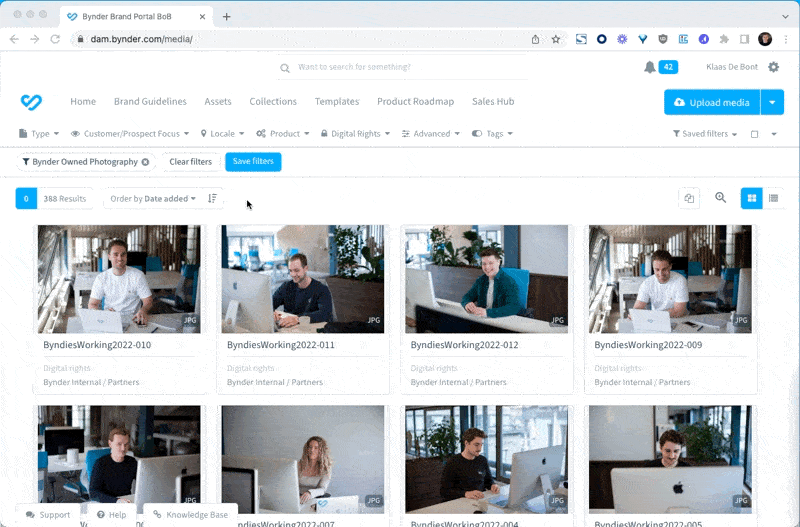Open the Locale filter dropdown
This screenshot has width=800, height=527.
click(222, 134)
